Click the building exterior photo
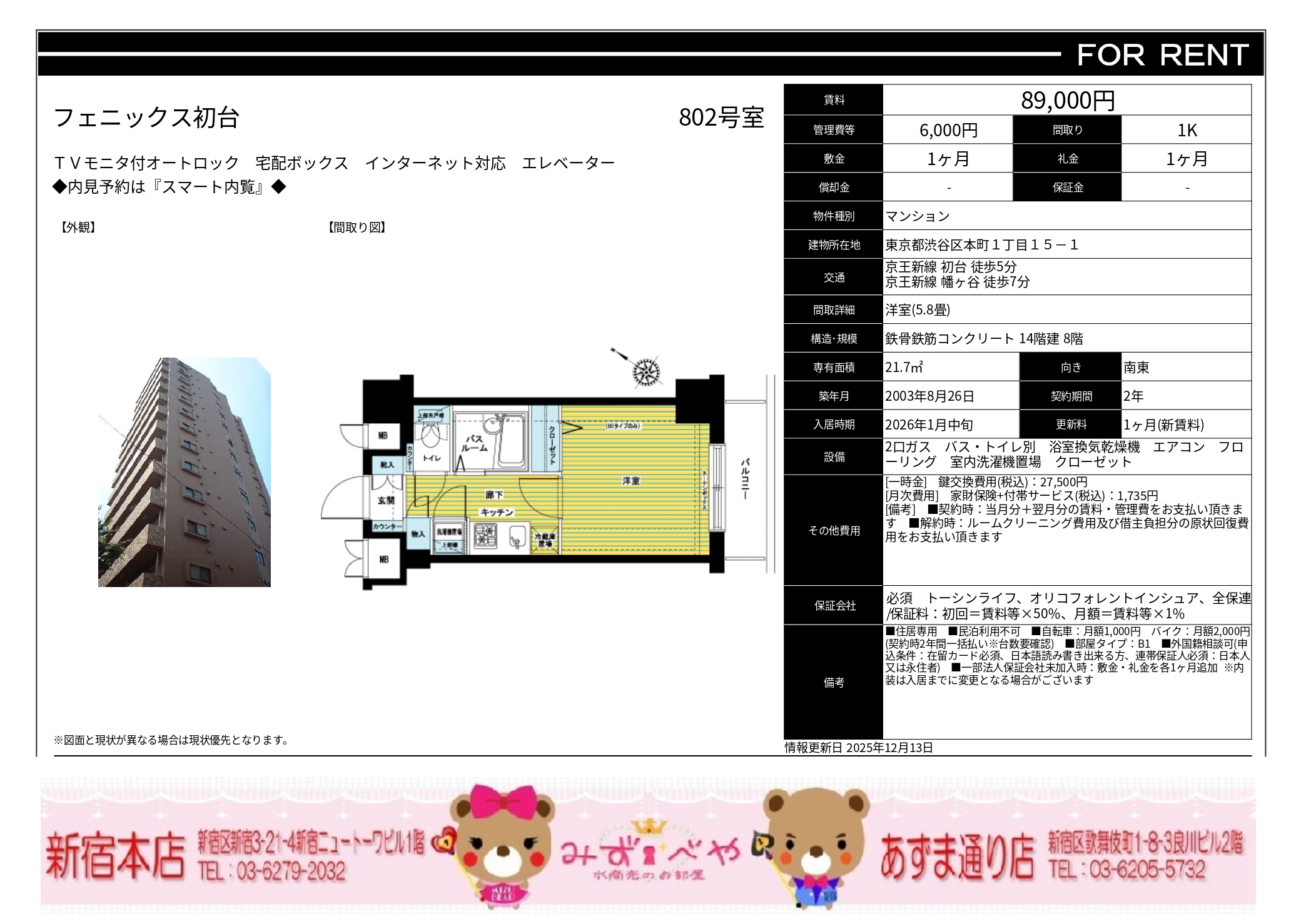 point(185,472)
